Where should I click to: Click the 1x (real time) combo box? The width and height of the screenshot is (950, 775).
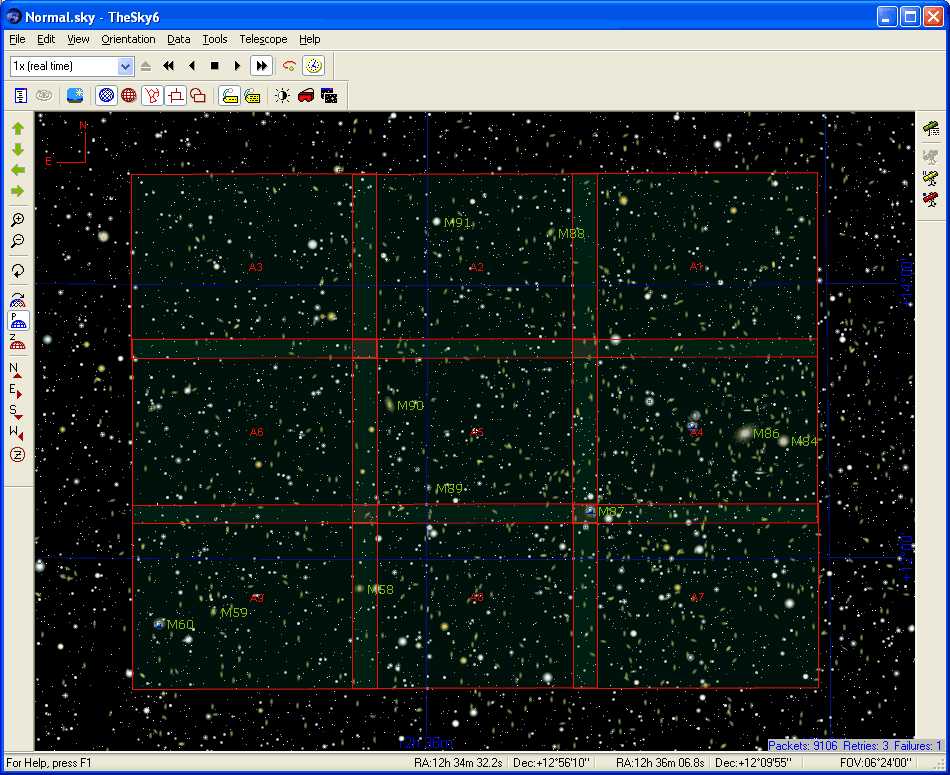pos(64,66)
